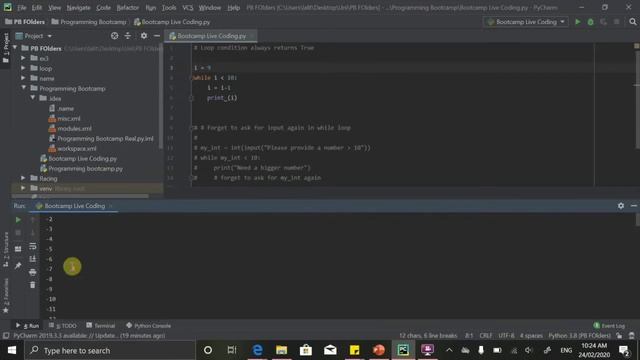Open Windows Start menu
The image size is (640, 360).
tap(12, 350)
